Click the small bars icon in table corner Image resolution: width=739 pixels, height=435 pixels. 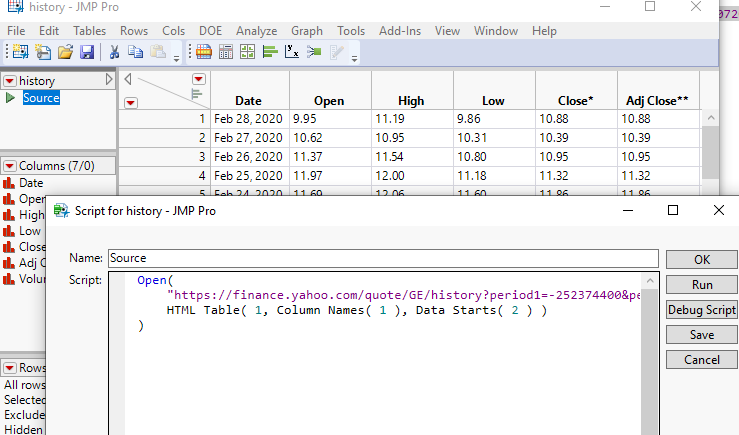(x=197, y=94)
